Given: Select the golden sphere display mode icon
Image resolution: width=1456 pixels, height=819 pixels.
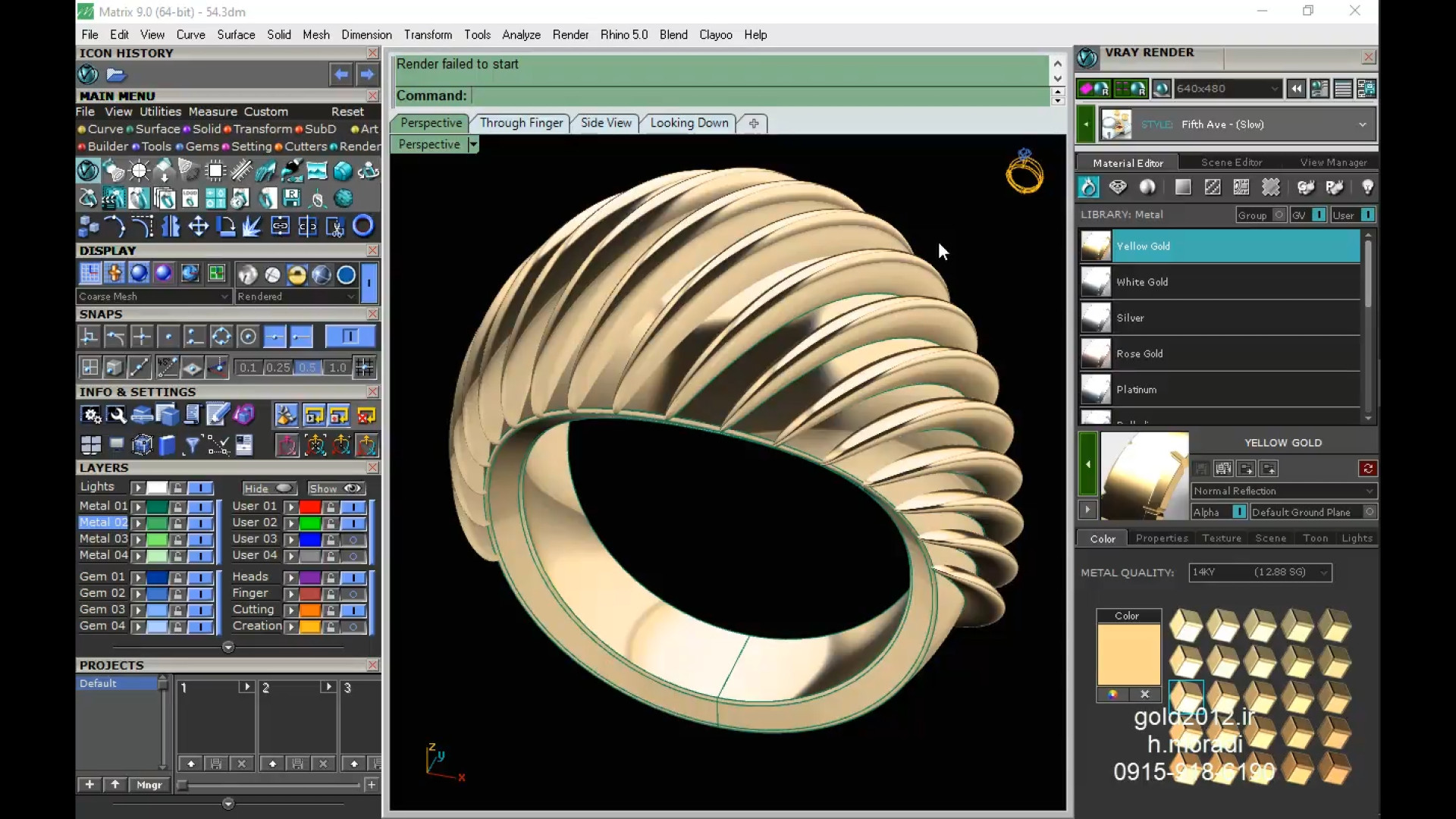Looking at the screenshot, I should [297, 275].
